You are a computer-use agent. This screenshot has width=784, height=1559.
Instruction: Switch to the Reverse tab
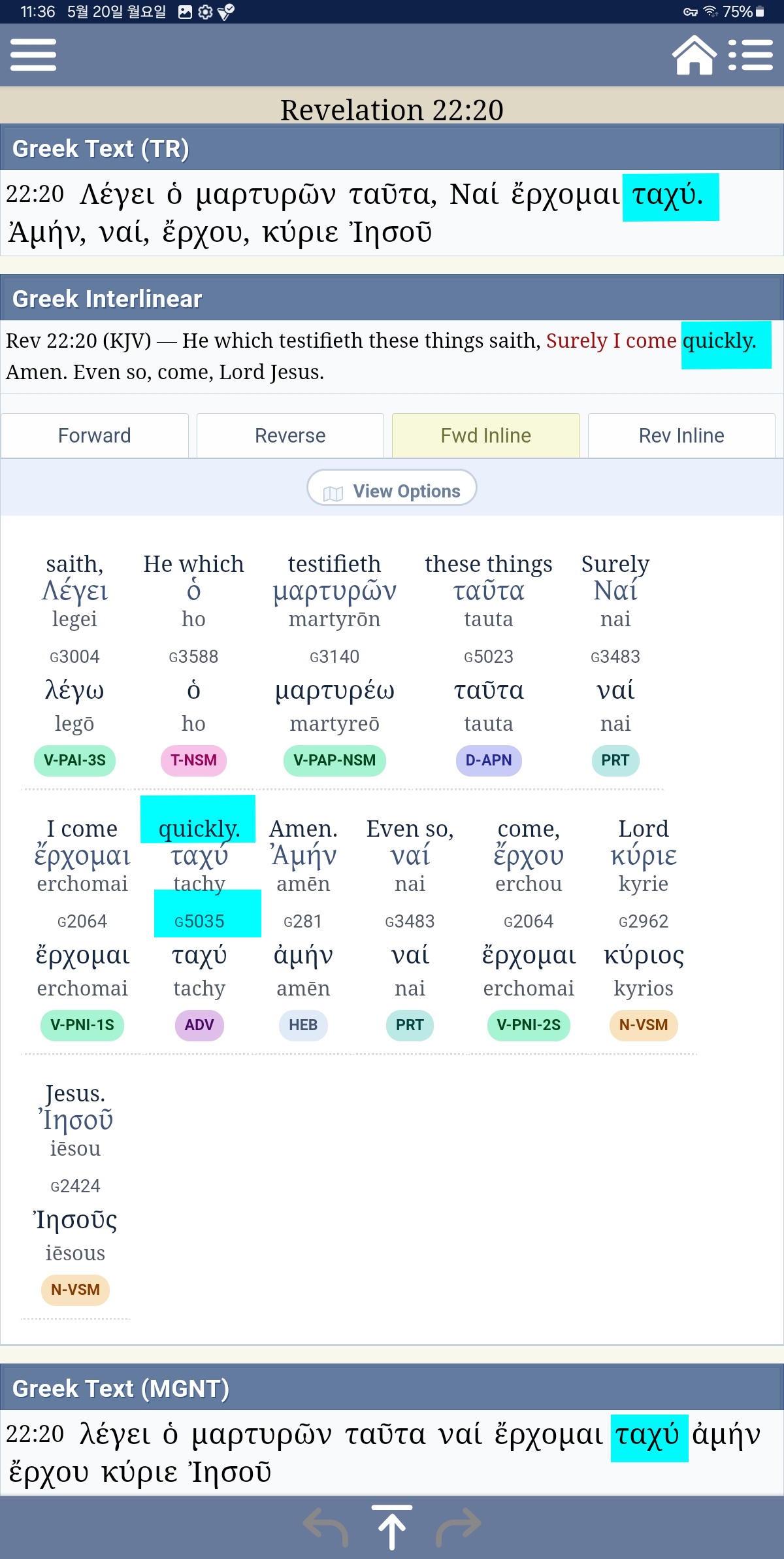[290, 435]
